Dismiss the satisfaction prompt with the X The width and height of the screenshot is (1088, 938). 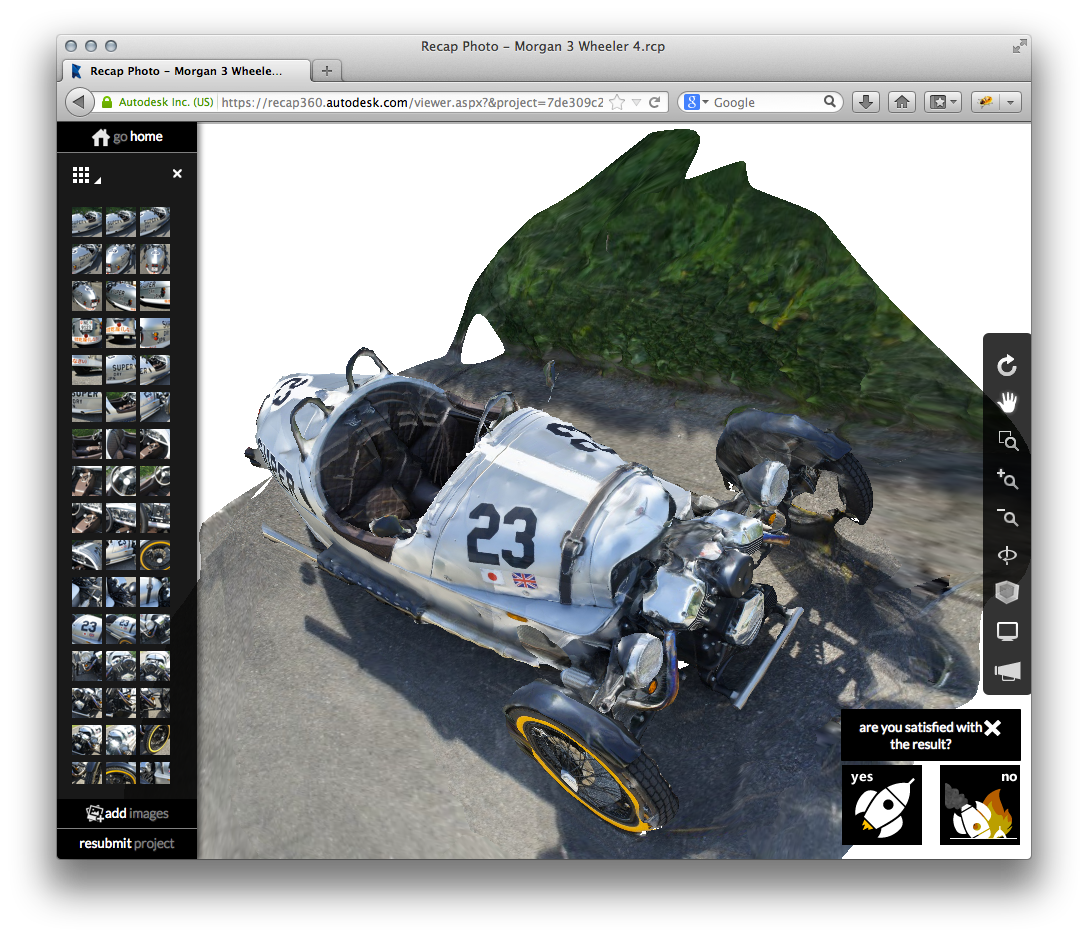pos(992,728)
